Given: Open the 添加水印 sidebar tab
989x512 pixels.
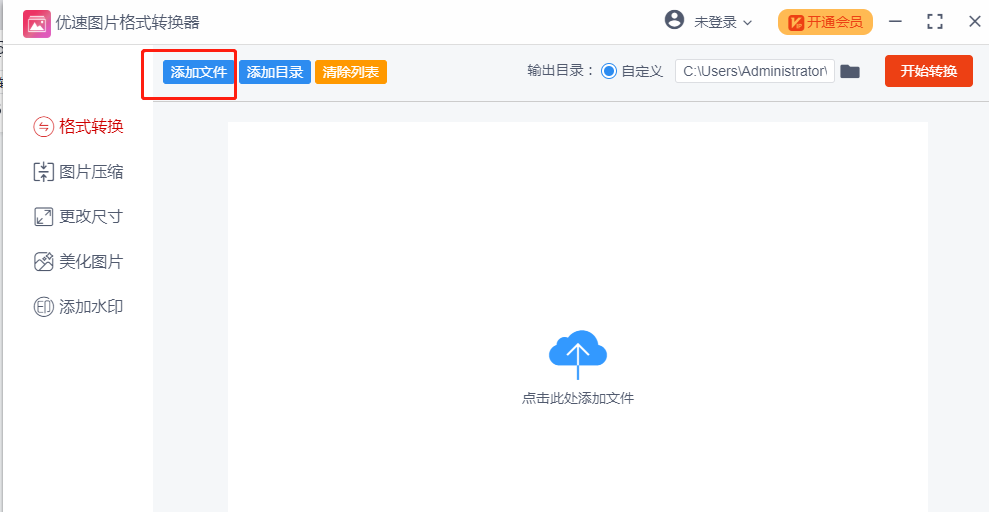Looking at the screenshot, I should tap(78, 307).
